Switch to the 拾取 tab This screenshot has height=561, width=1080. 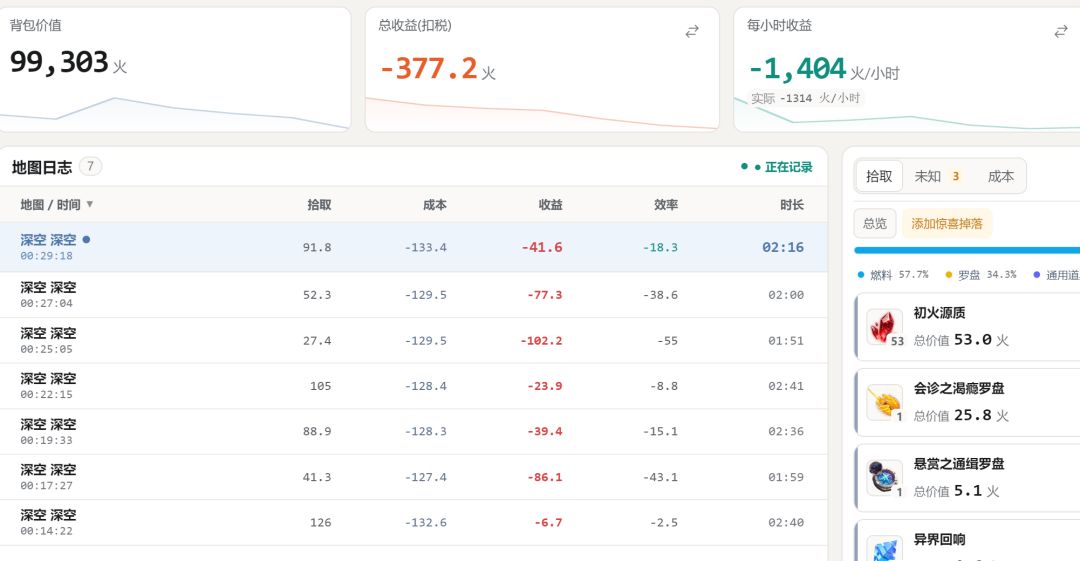point(879,176)
